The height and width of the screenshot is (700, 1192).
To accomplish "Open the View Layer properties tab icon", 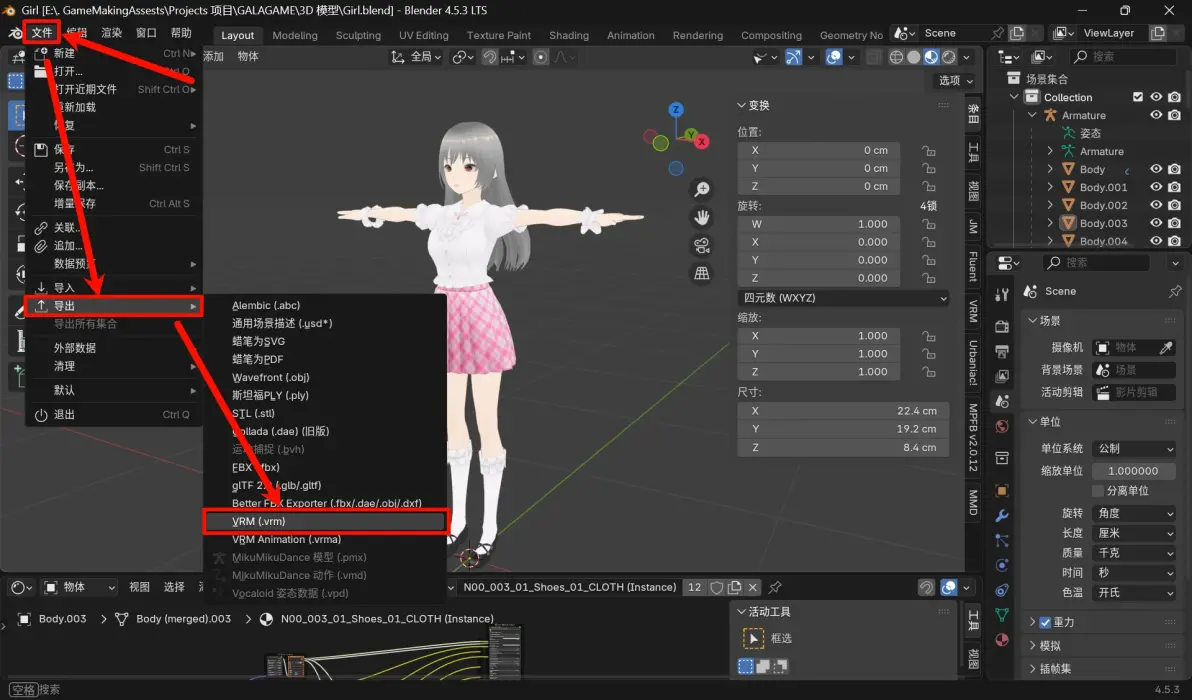I will [x=1002, y=376].
